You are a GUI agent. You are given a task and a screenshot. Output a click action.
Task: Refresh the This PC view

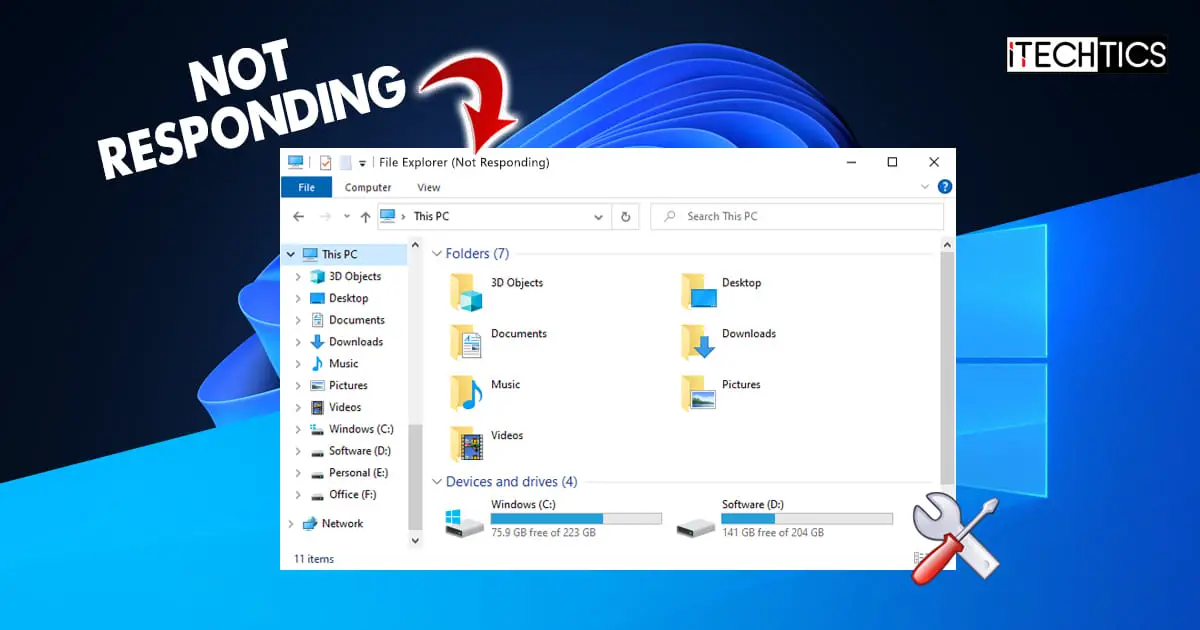tap(626, 216)
